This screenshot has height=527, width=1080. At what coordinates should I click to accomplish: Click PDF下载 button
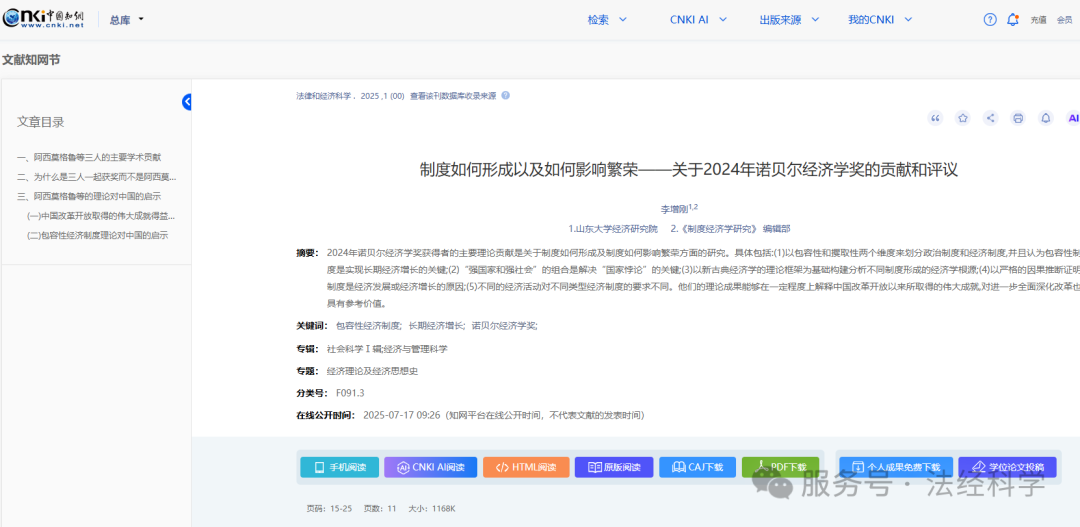780,467
